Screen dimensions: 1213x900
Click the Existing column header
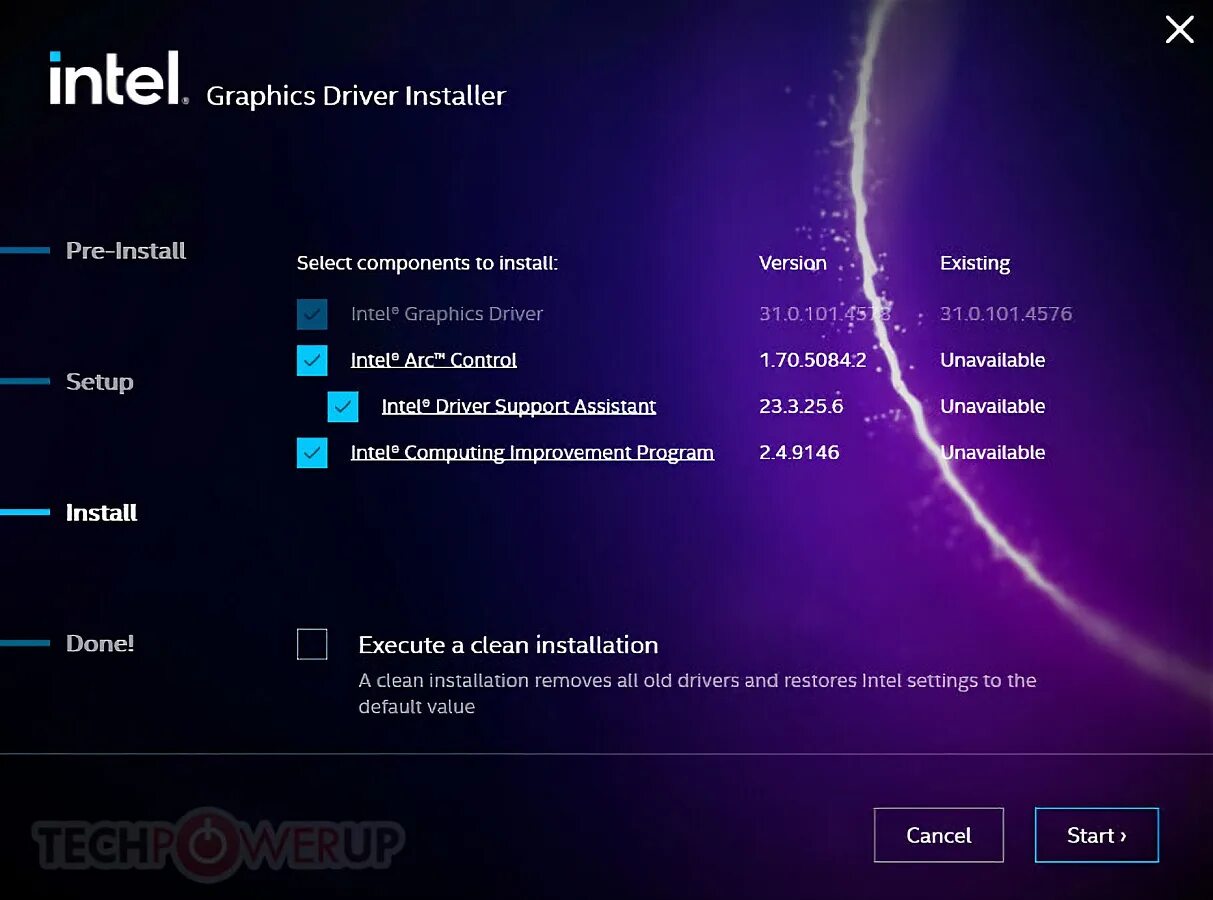975,263
